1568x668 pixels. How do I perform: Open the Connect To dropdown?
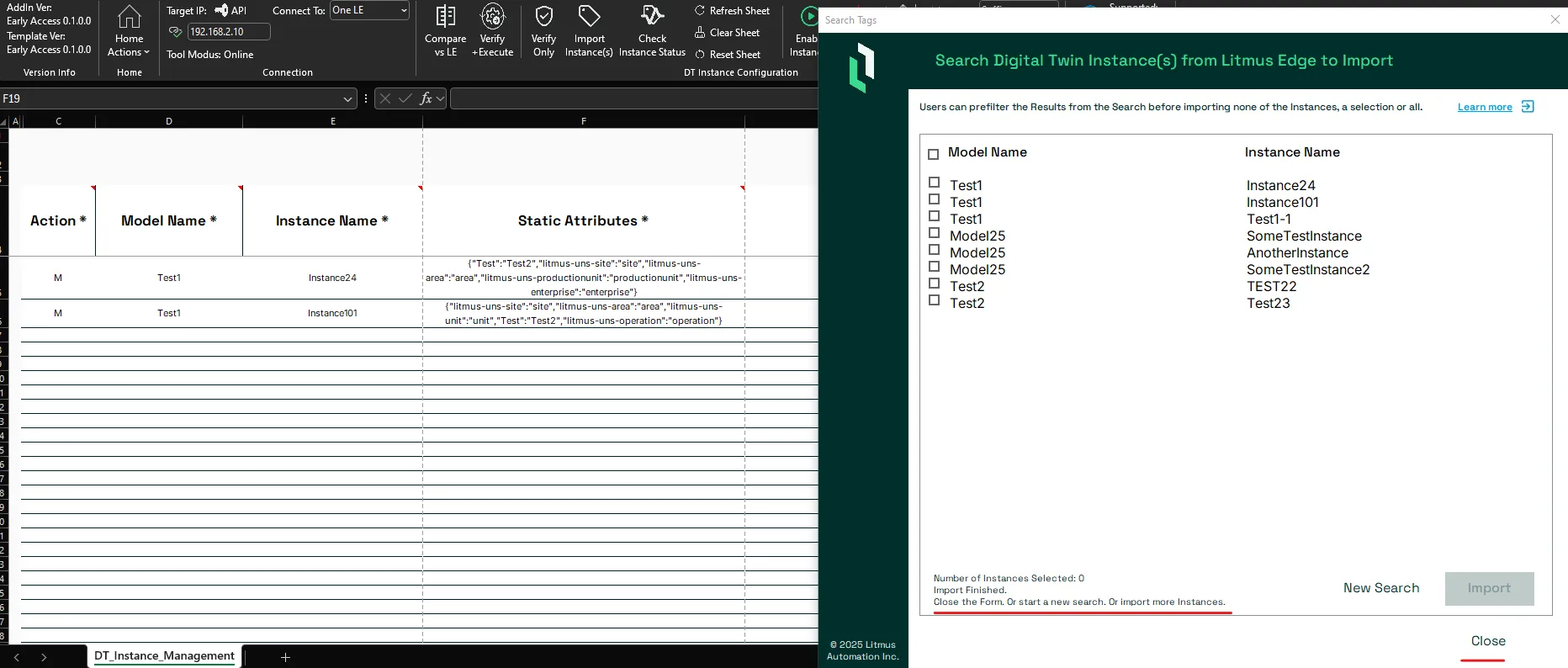click(x=369, y=11)
